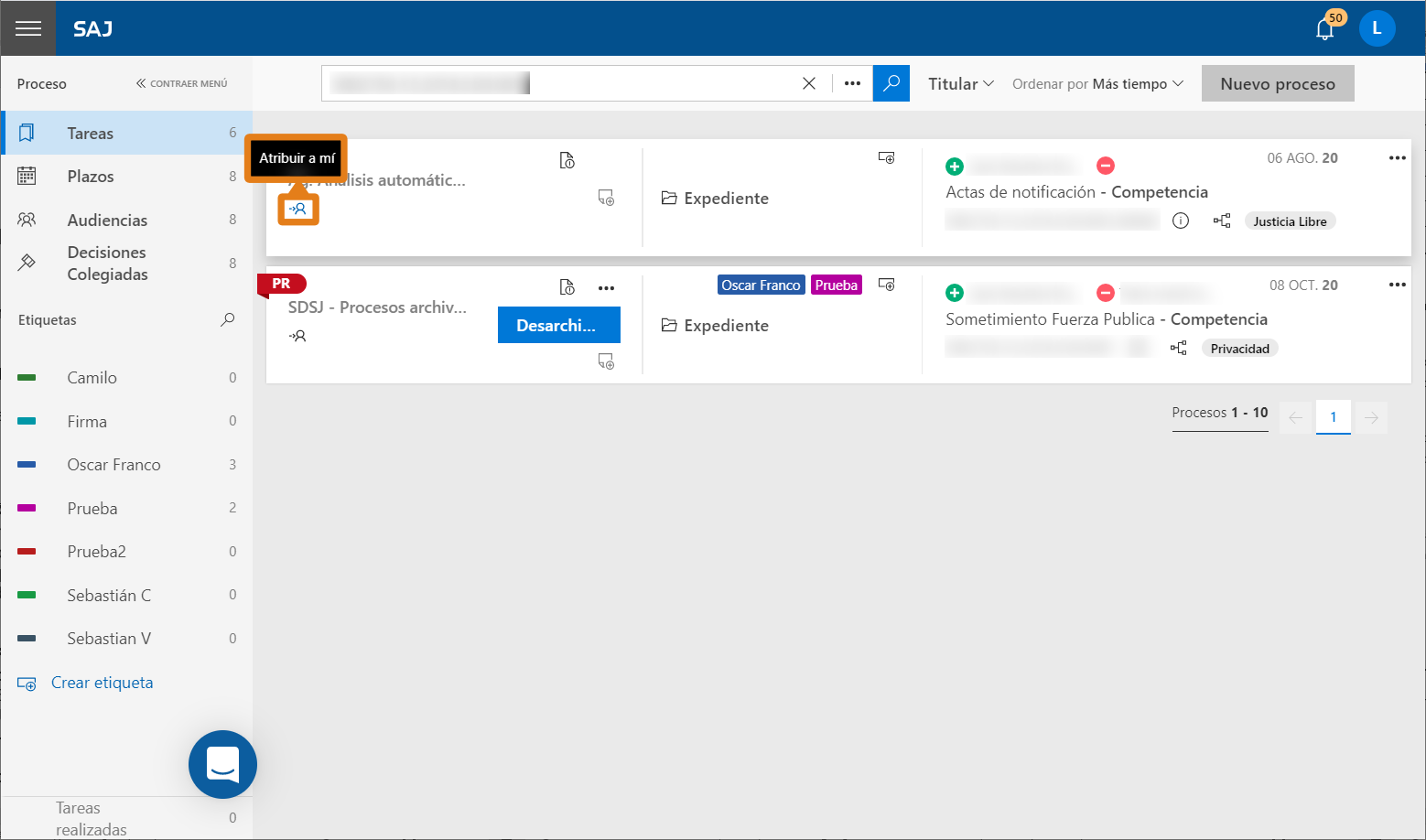Open Sometimiento Fuerza Publica - Competencia process
The height and width of the screenshot is (840, 1426).
click(1107, 319)
